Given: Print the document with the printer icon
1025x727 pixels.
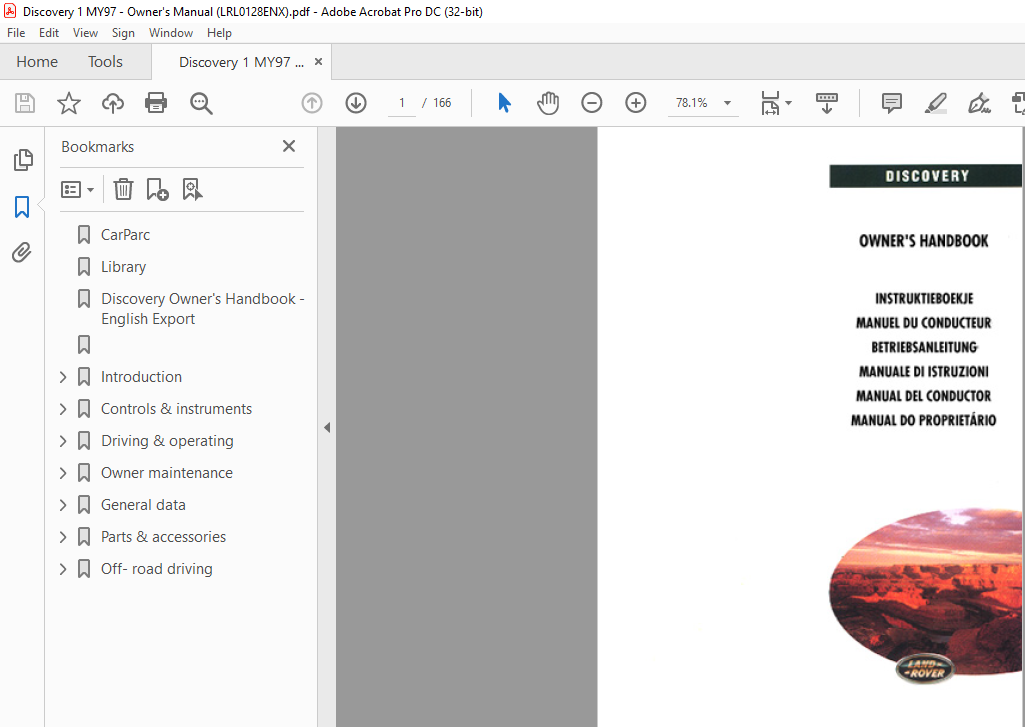Looking at the screenshot, I should (156, 103).
